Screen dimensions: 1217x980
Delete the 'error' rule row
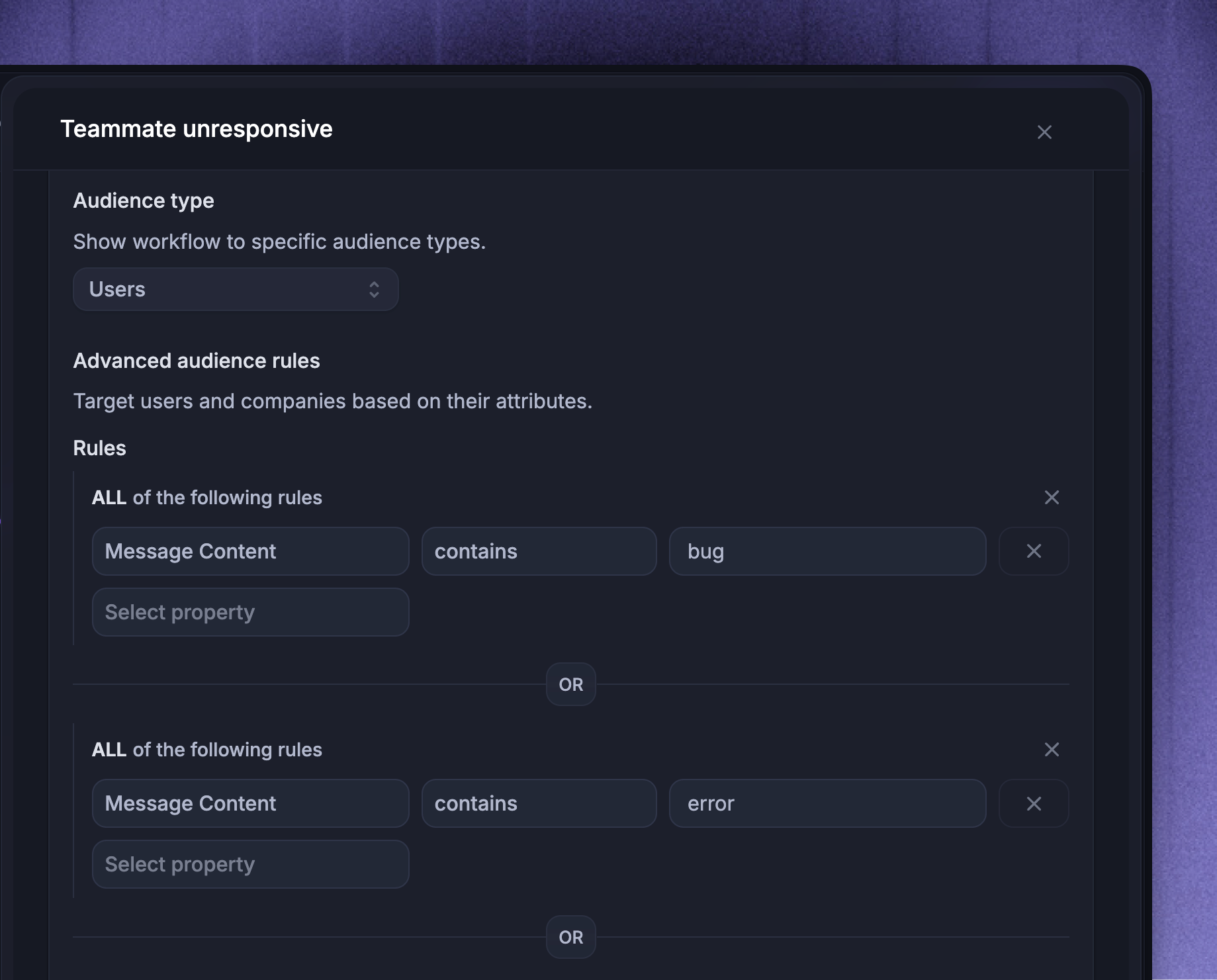coord(1034,803)
